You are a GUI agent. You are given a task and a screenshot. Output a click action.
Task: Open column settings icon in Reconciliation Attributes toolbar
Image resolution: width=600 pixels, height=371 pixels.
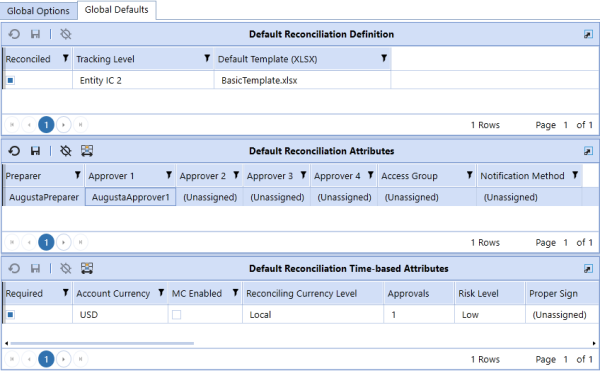(x=87, y=151)
